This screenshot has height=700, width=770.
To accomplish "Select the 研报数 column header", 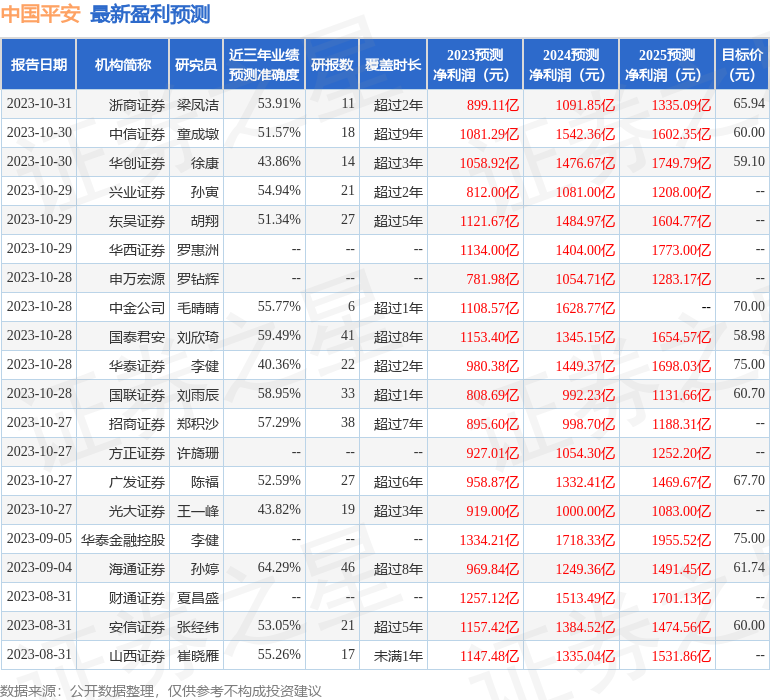I will point(332,64).
